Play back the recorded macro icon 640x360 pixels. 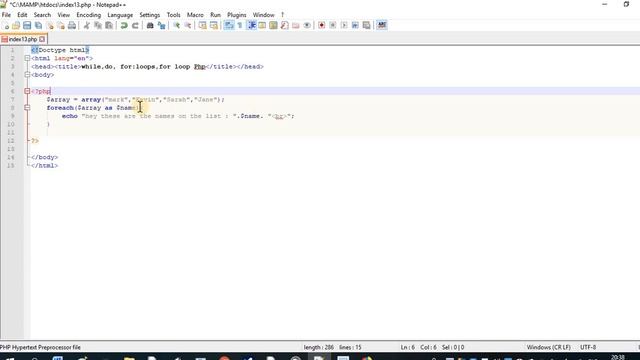click(344, 25)
